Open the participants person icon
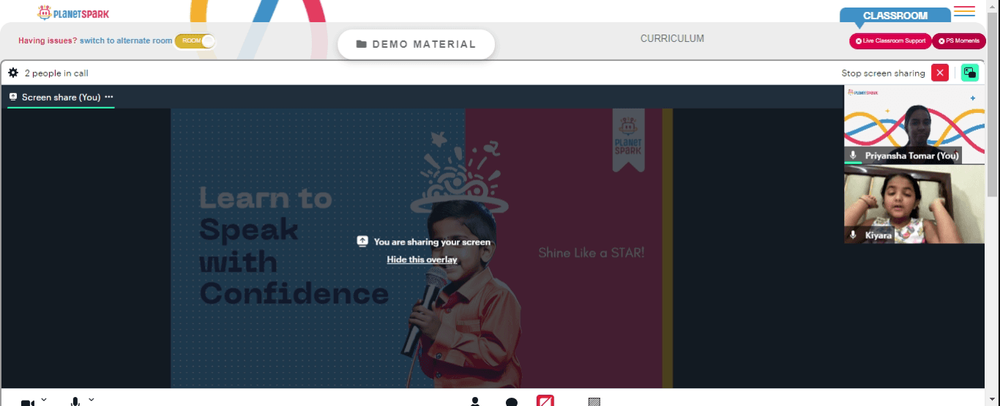1000x406 pixels. 475,402
